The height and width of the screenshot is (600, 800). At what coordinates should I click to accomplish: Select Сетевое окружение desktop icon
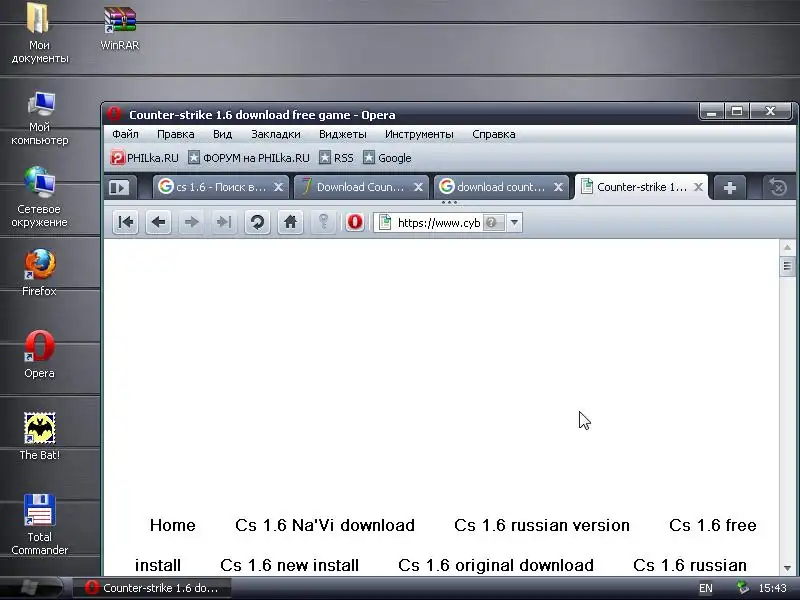click(x=39, y=197)
